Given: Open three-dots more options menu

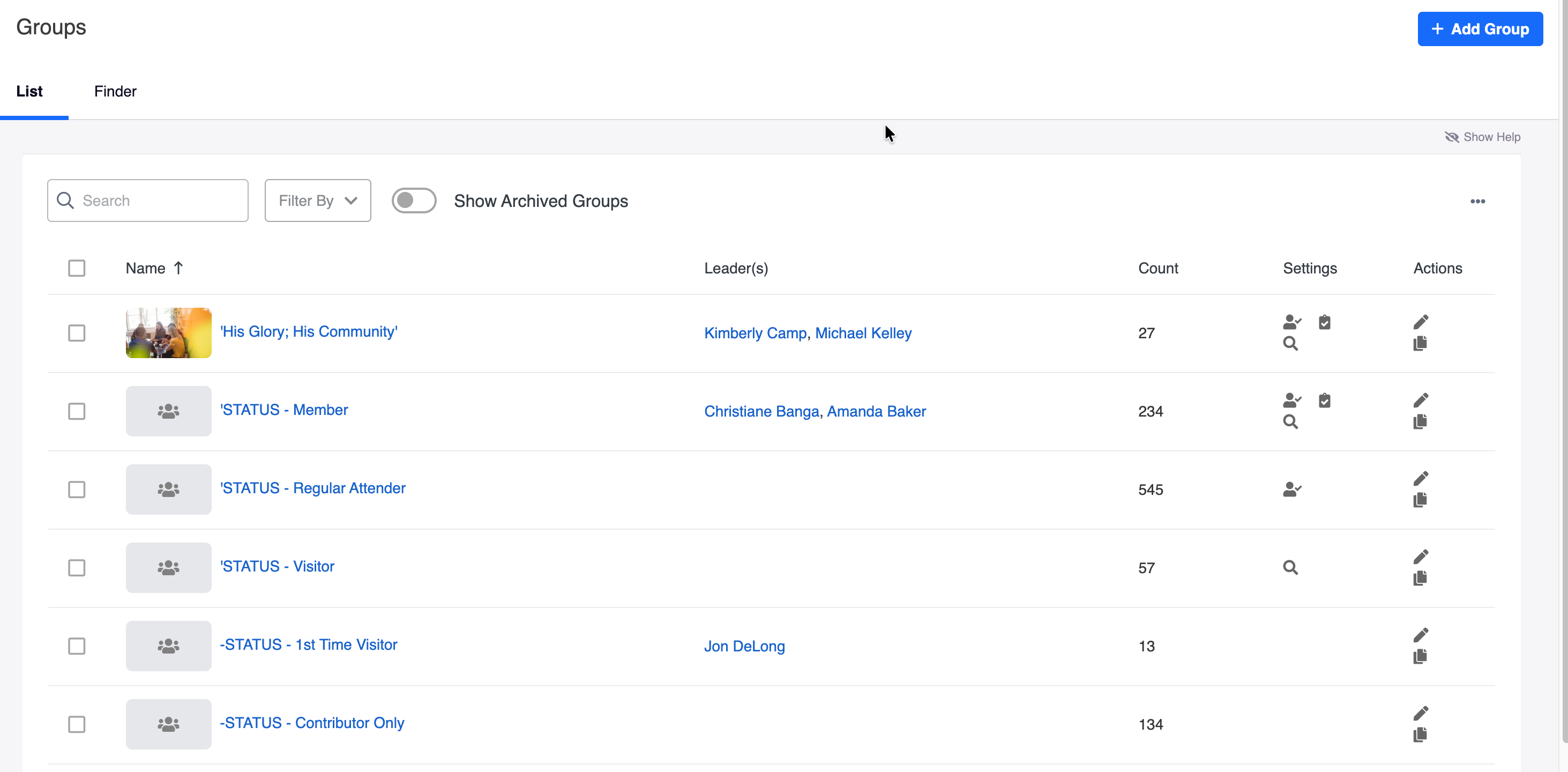Looking at the screenshot, I should (1477, 201).
